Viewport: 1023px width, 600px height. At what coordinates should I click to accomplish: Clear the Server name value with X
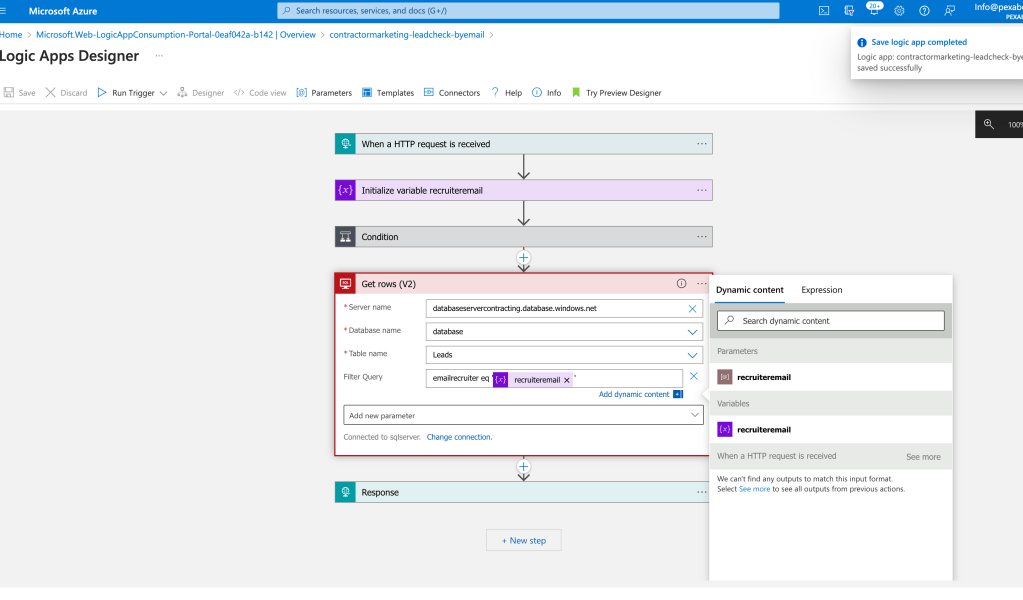tap(692, 308)
